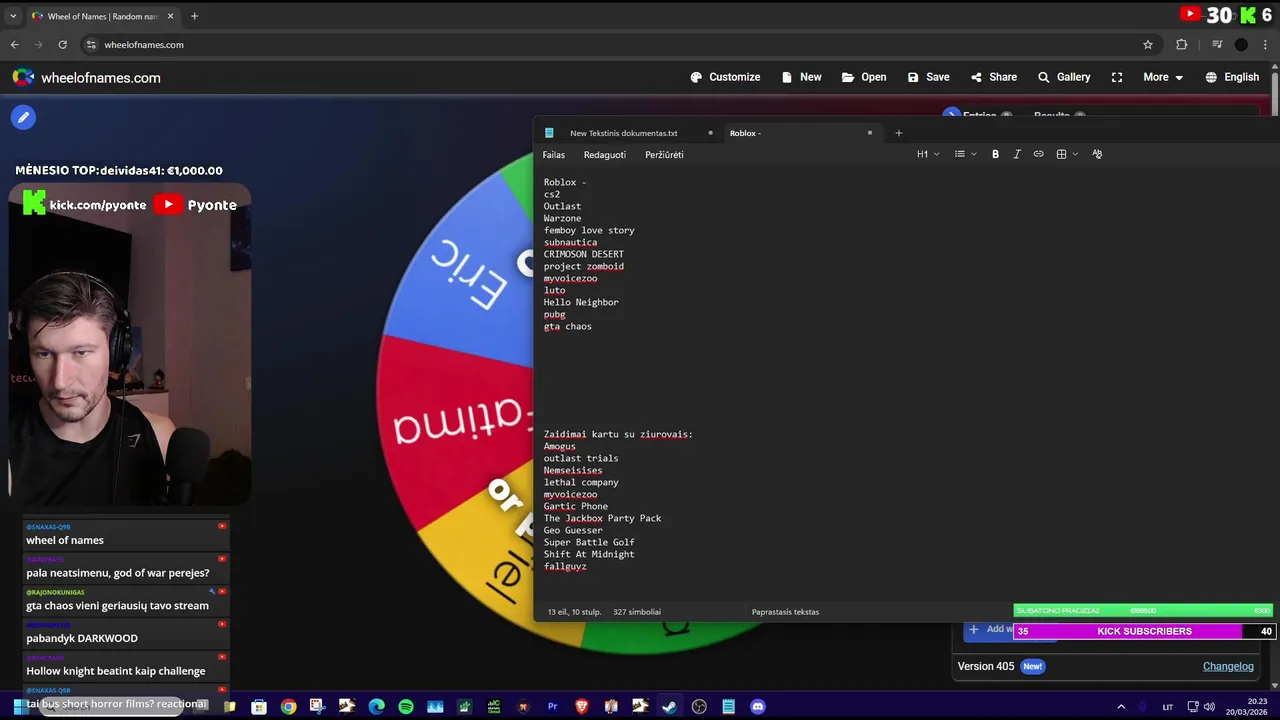Image resolution: width=1280 pixels, height=720 pixels.
Task: Click the address bar URL
Action: pyautogui.click(x=144, y=45)
